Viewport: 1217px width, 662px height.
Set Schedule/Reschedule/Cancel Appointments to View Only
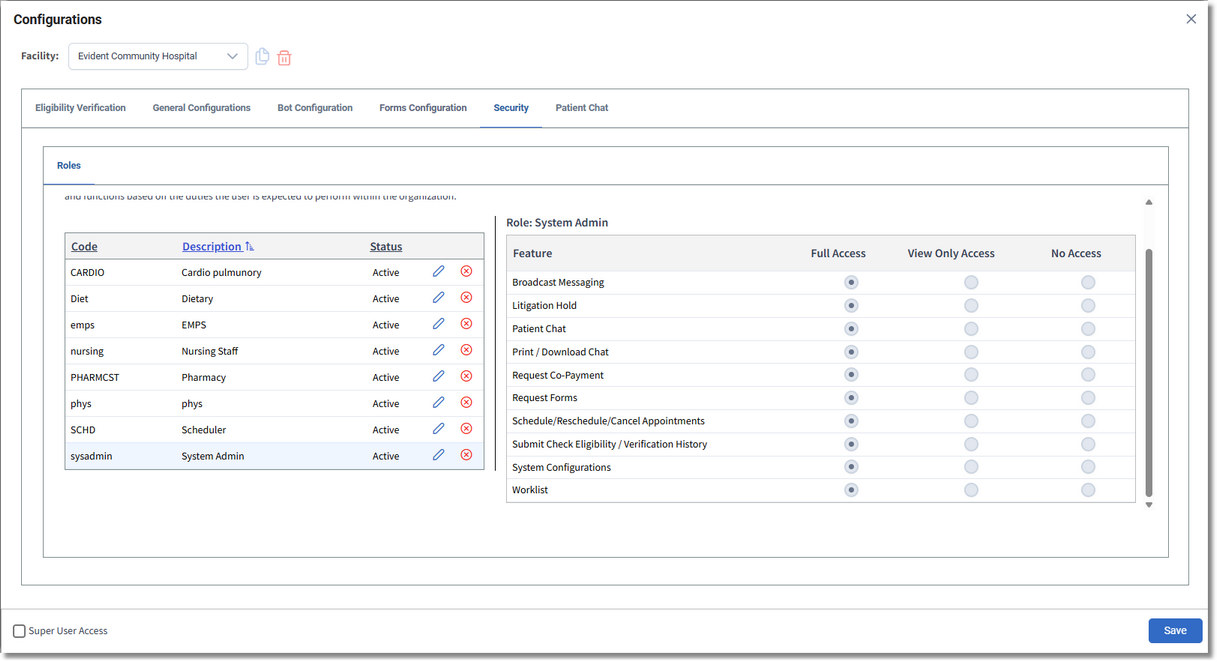coord(971,421)
